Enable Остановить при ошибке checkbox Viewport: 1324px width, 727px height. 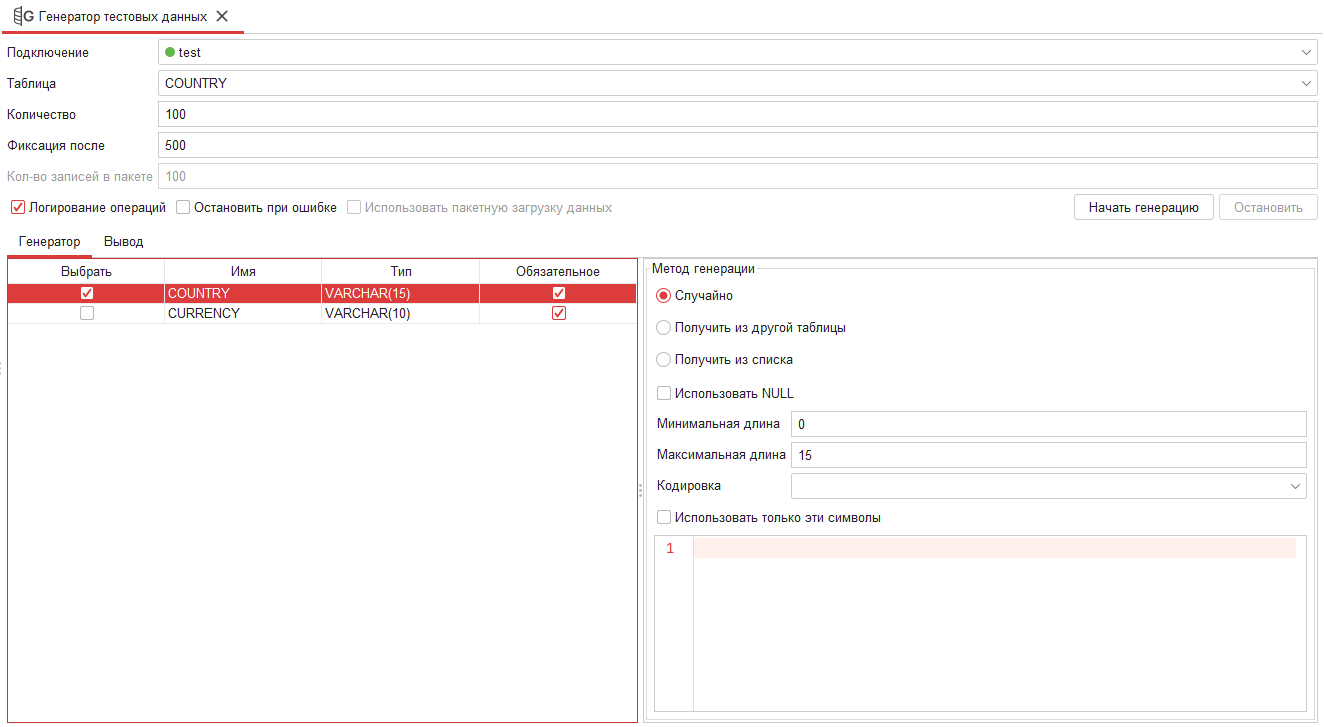click(183, 208)
